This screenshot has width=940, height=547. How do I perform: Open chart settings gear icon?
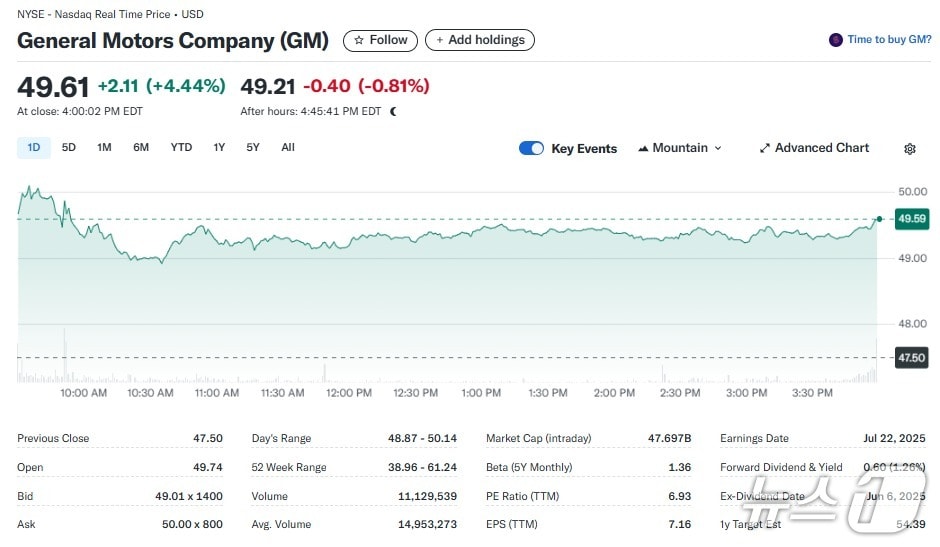tap(909, 149)
